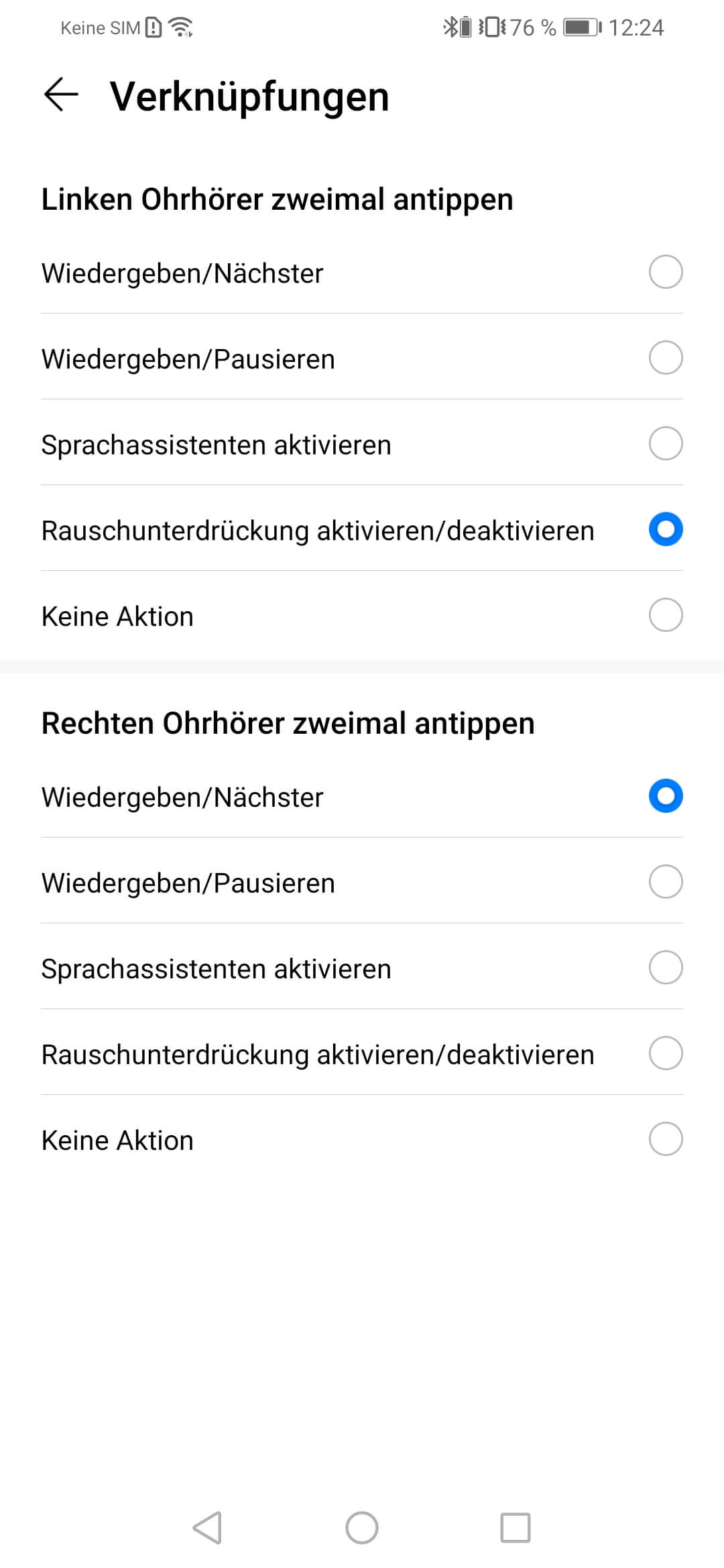
Task: Tap the back arrow next to Verknüpfungen
Action: click(x=61, y=94)
